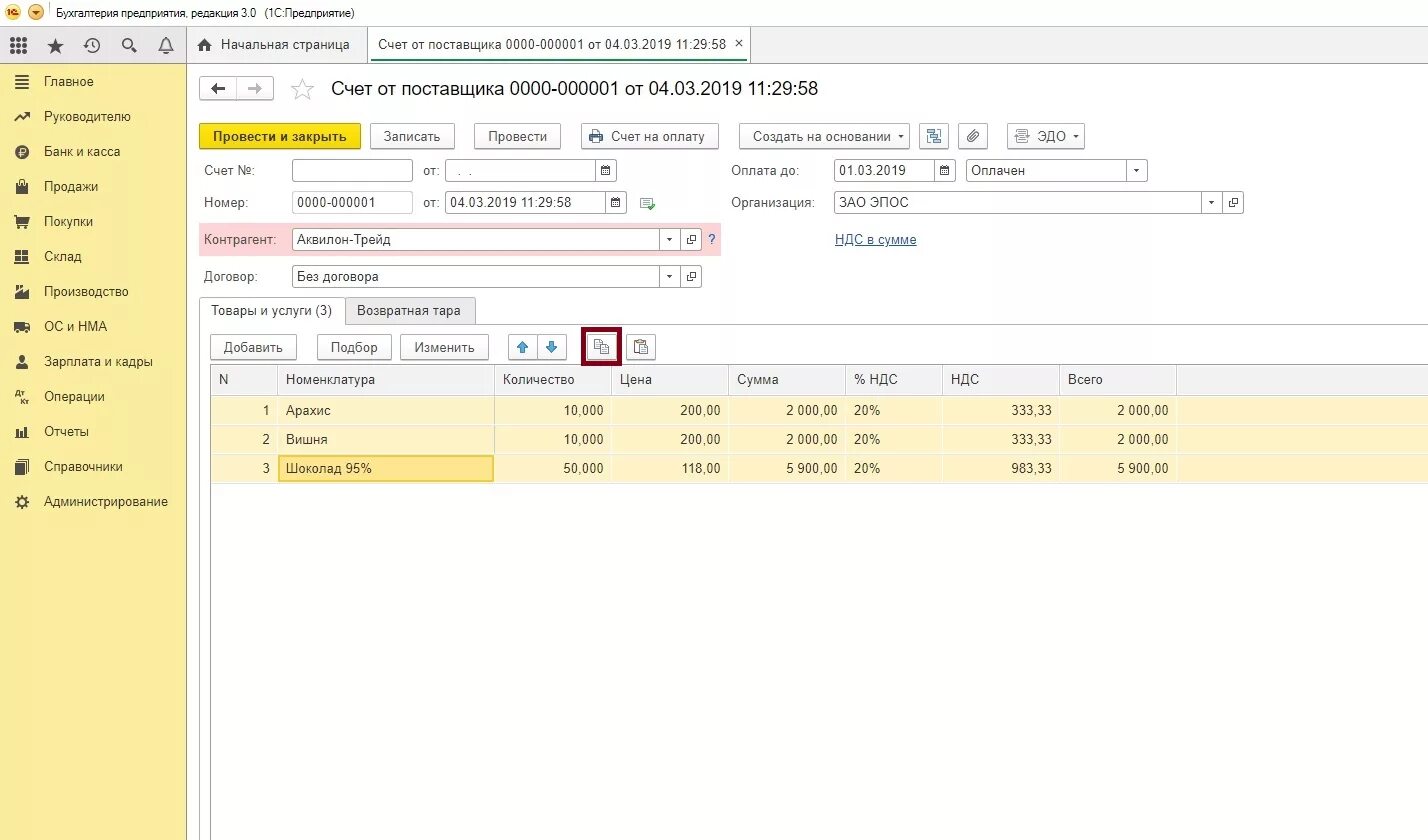Click the posted document status icon
The image size is (1428, 840).
point(647,203)
